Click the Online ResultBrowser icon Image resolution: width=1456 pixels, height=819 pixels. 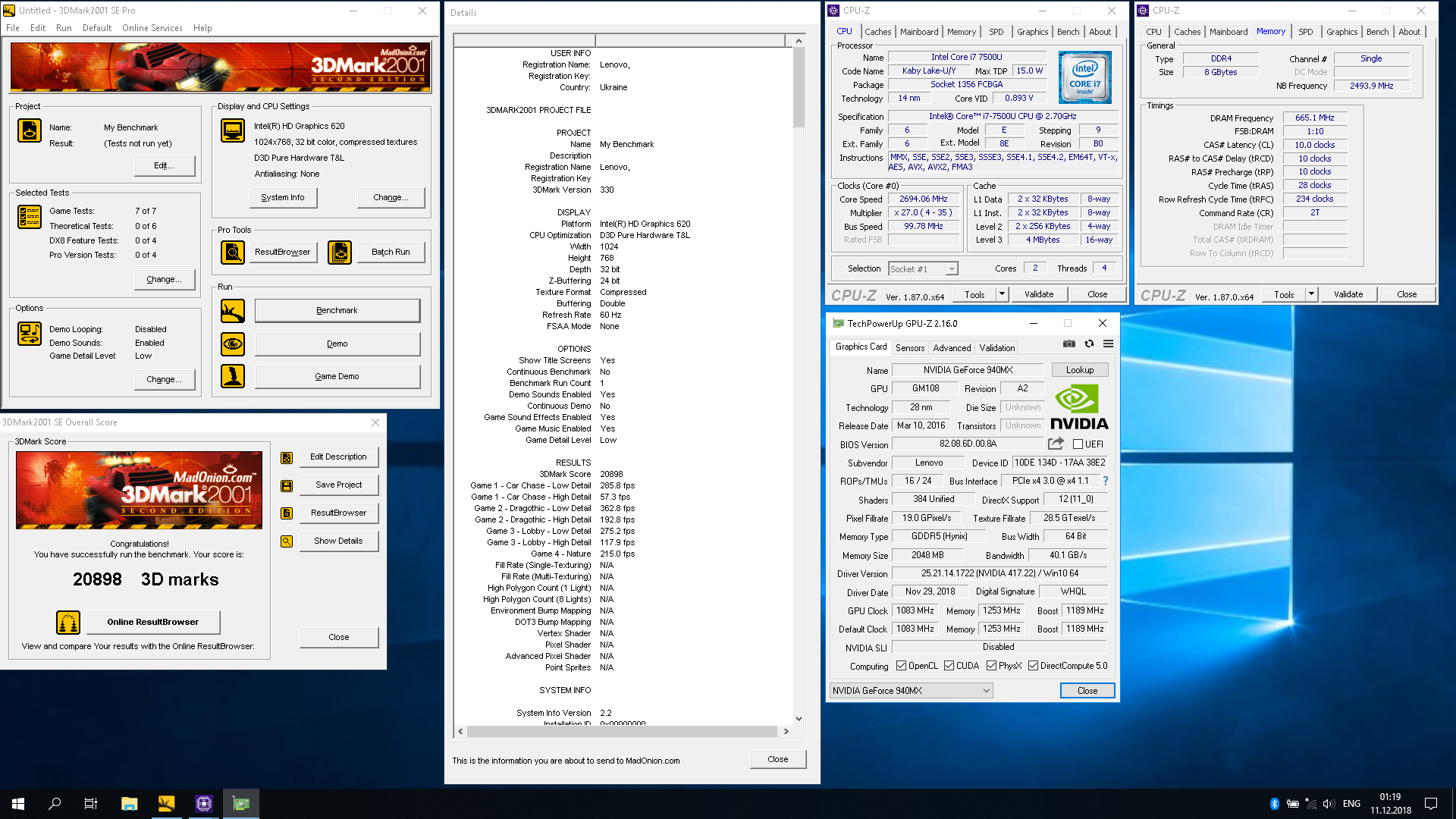pyautogui.click(x=68, y=623)
